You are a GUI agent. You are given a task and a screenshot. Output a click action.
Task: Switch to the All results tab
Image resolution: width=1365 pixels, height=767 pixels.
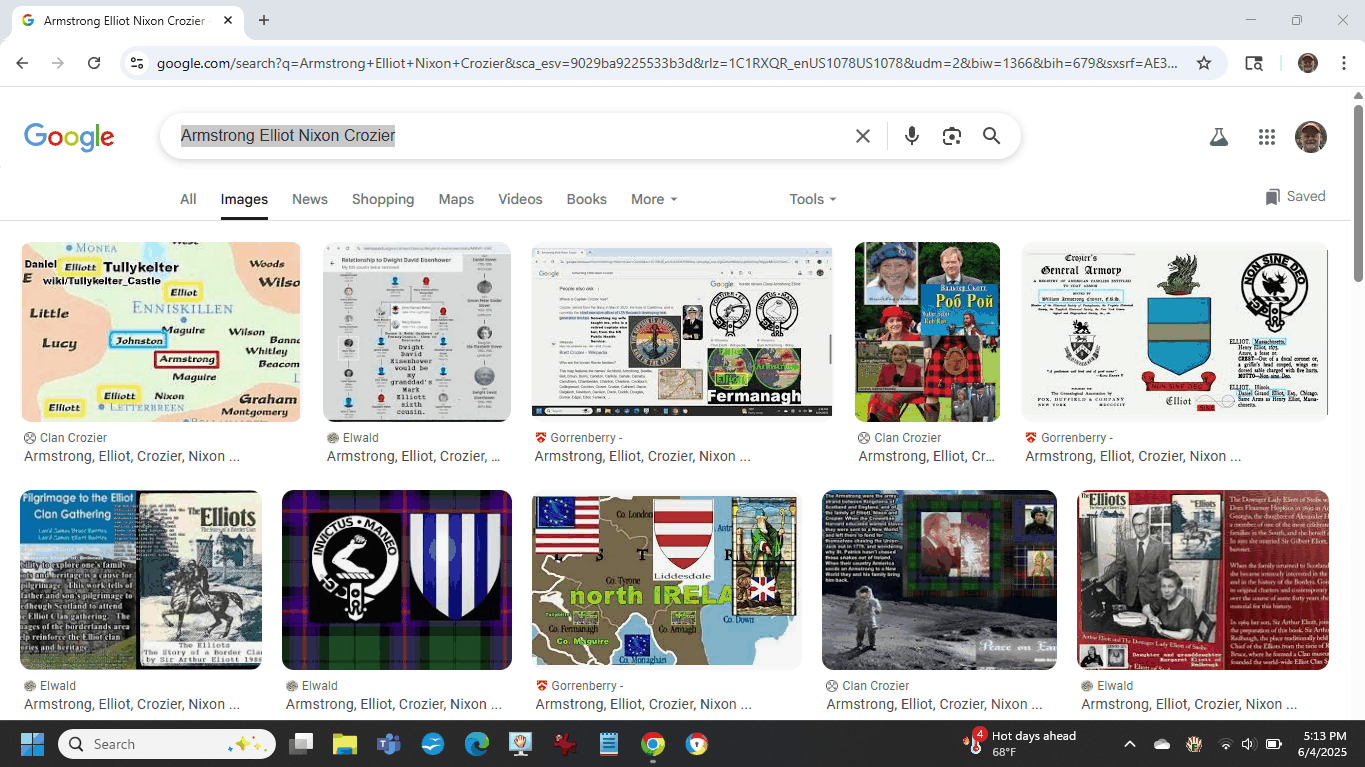point(188,199)
